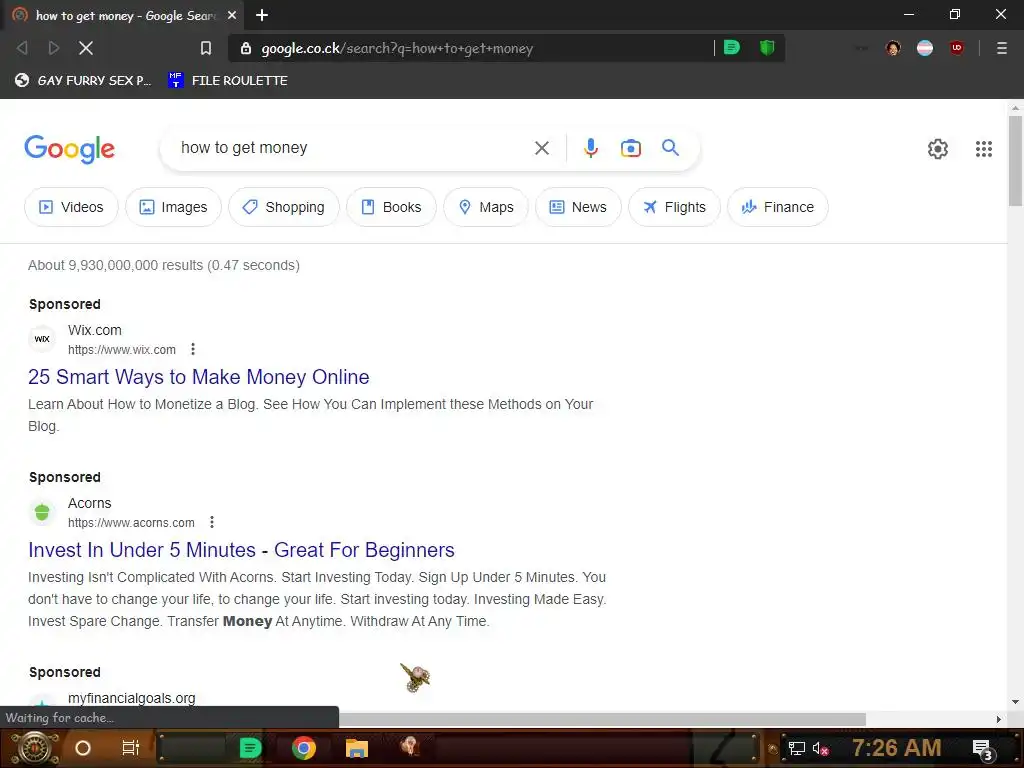The height and width of the screenshot is (768, 1024).
Task: Click the striped flag extension icon
Action: pyautogui.click(x=925, y=48)
